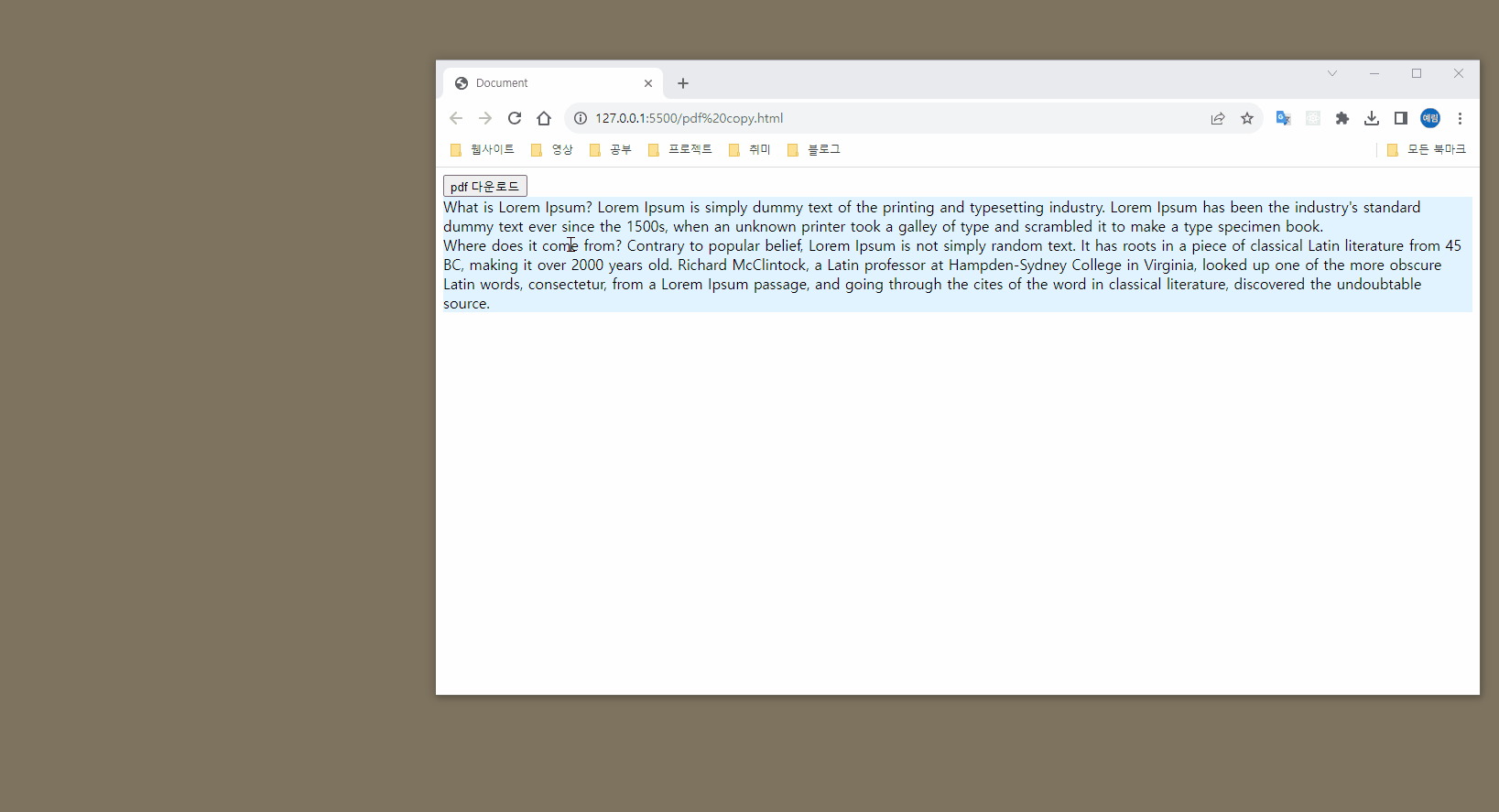Open the 취미 bookmark folder
Screen dimensions: 1499x812
(x=750, y=149)
